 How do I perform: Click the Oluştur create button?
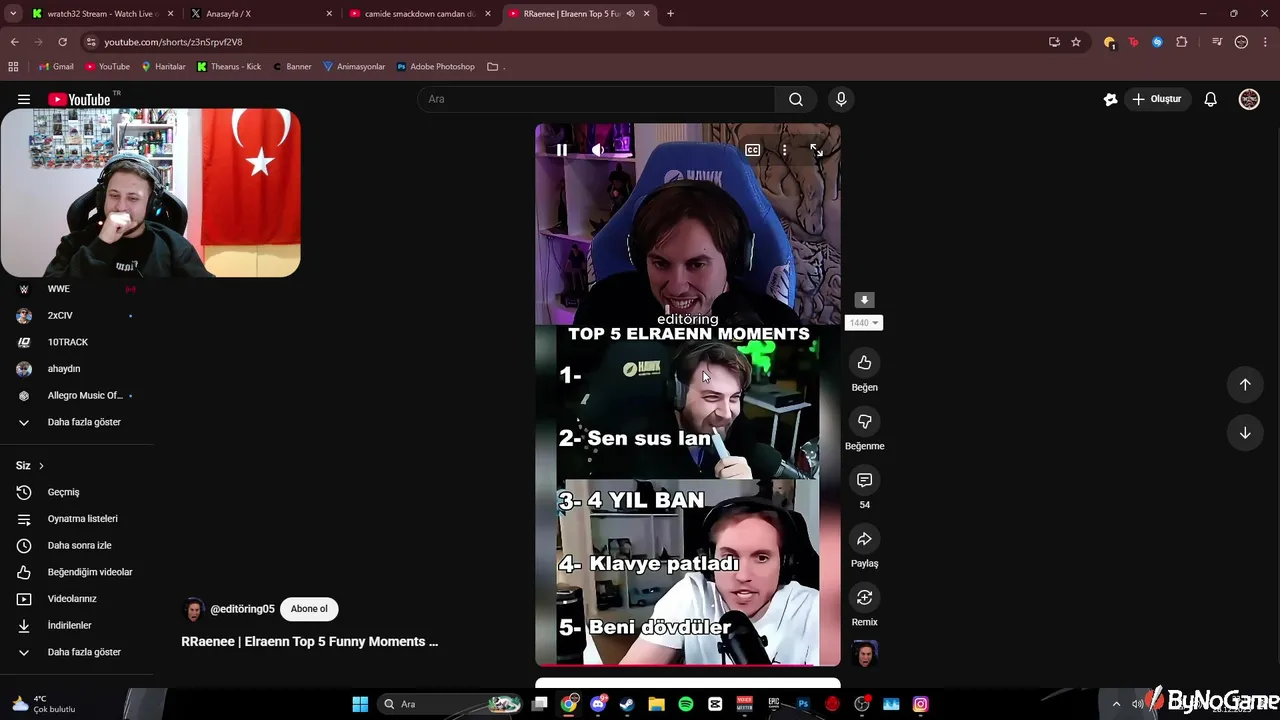tap(1156, 99)
